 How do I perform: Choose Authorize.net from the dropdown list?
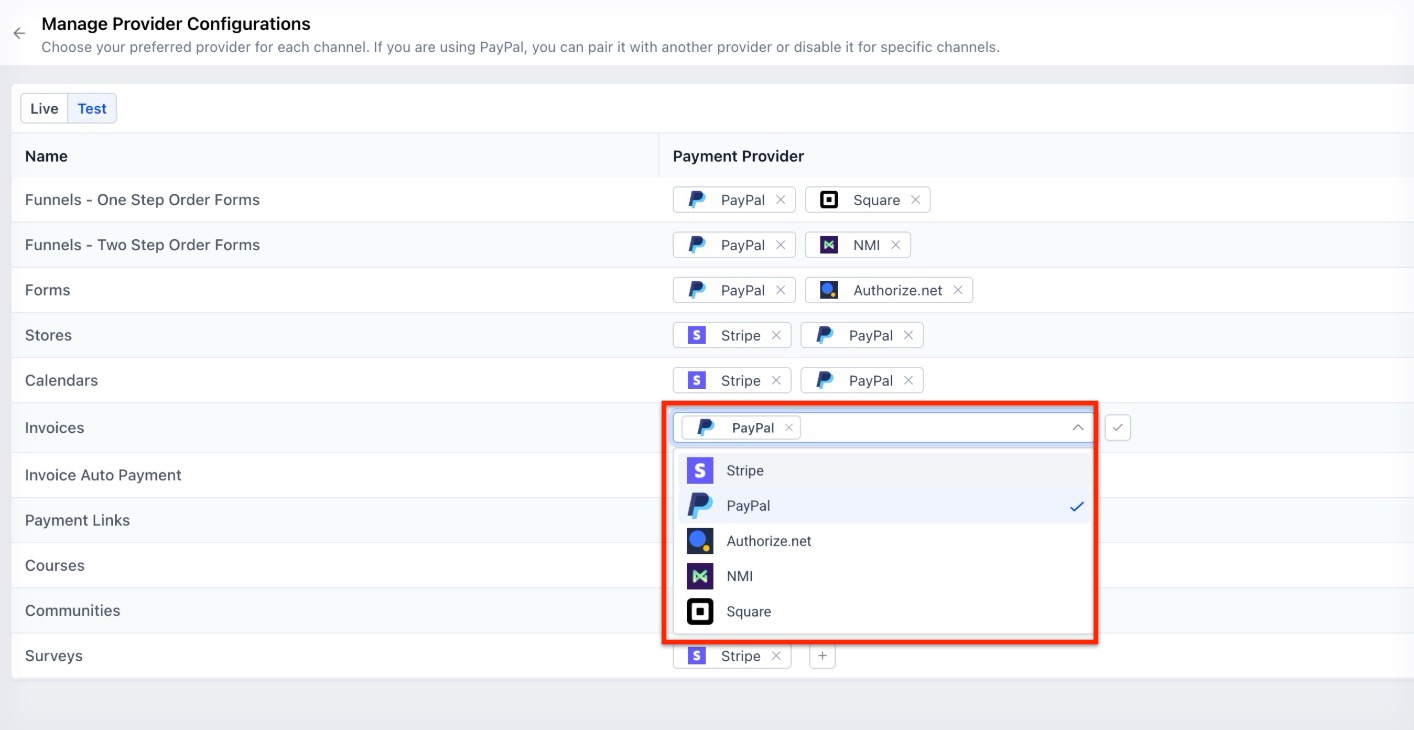click(768, 541)
